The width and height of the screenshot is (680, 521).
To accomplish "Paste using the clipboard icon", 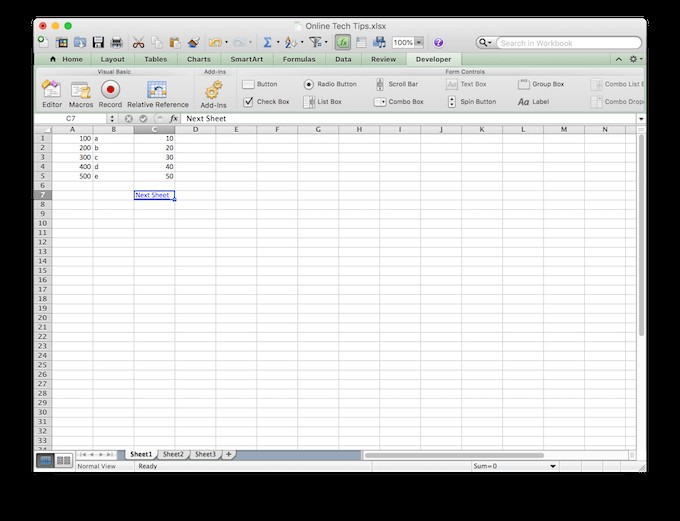I will pos(175,43).
